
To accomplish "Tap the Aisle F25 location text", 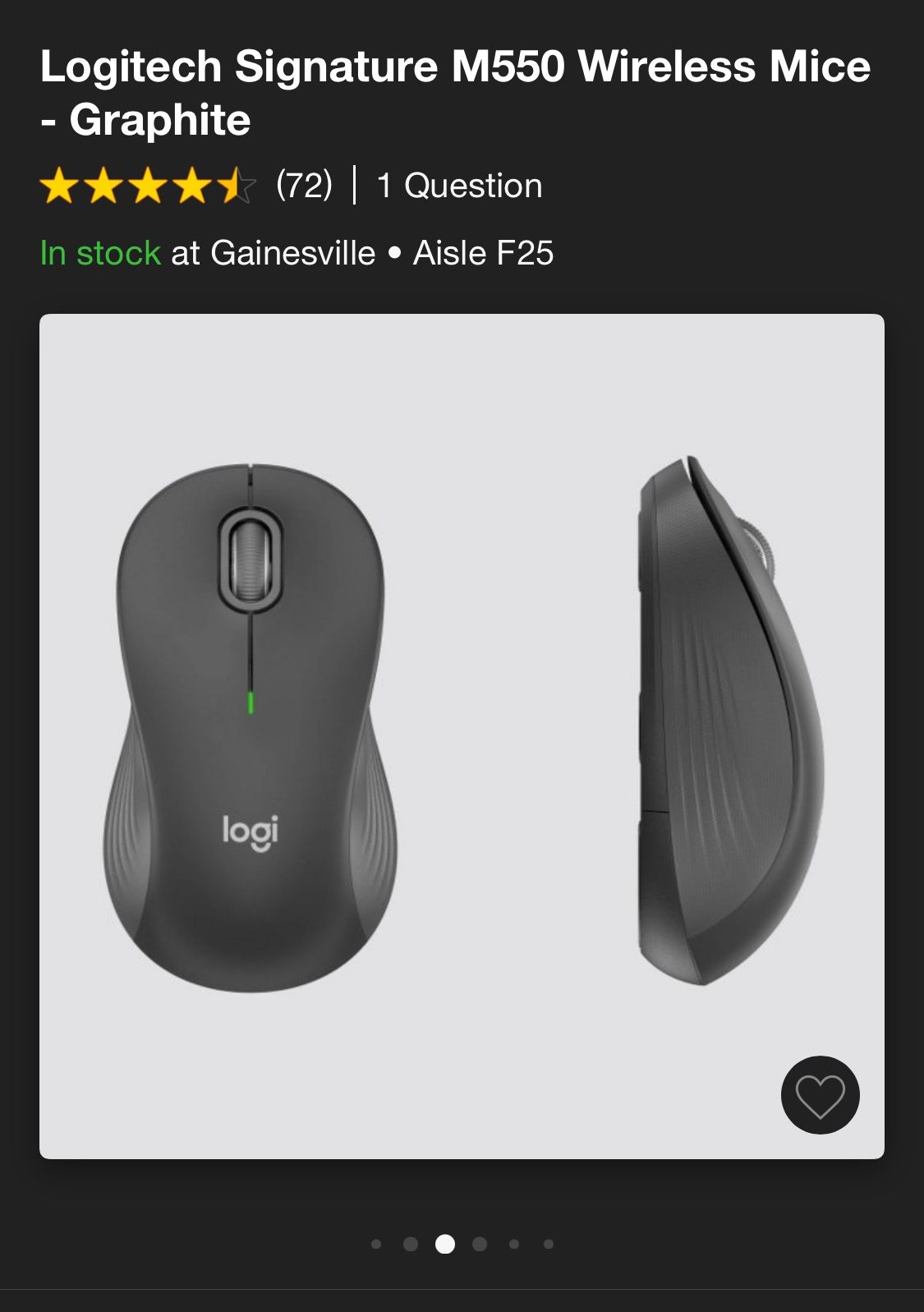I will [x=483, y=253].
